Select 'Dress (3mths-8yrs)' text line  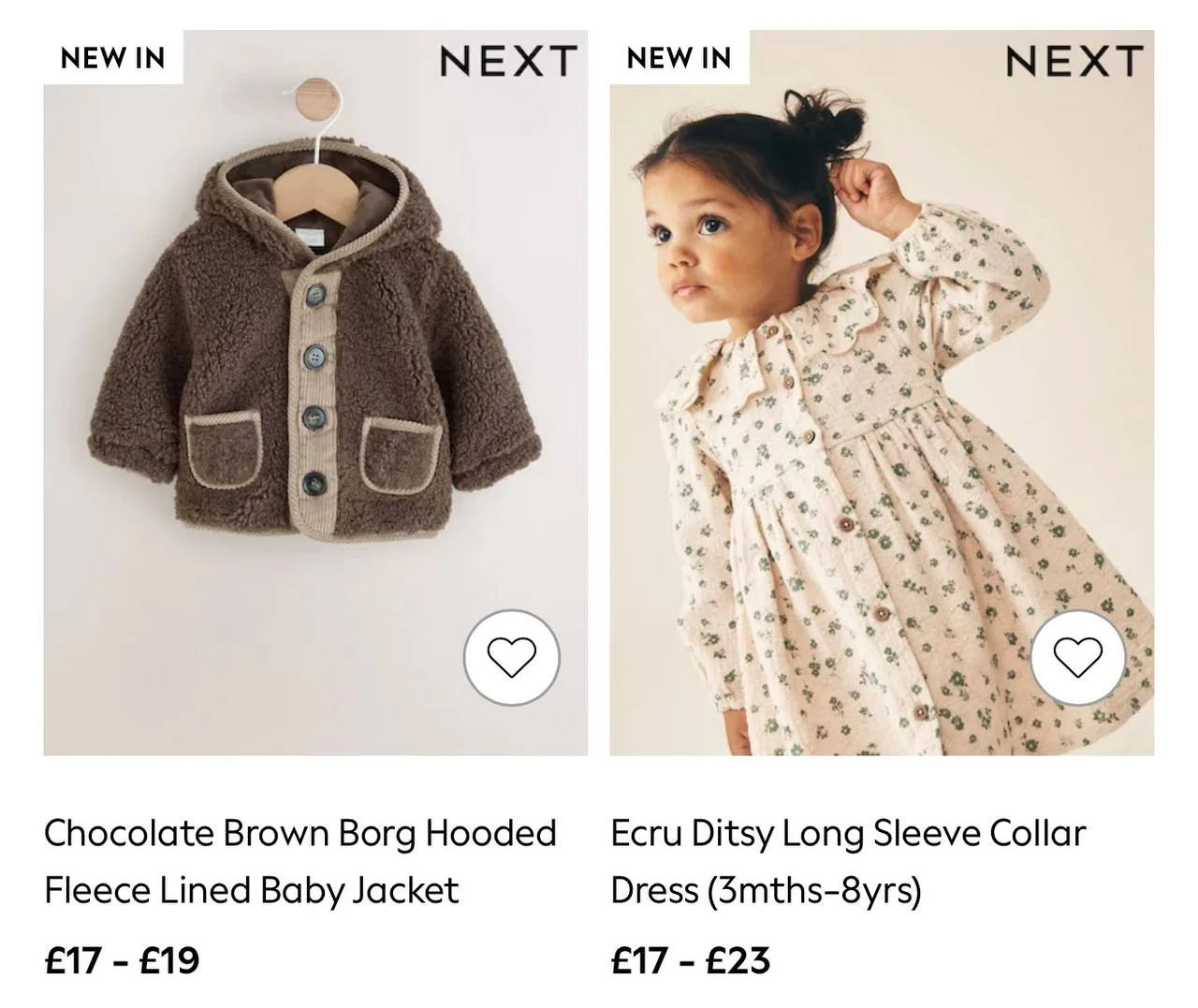[x=766, y=890]
